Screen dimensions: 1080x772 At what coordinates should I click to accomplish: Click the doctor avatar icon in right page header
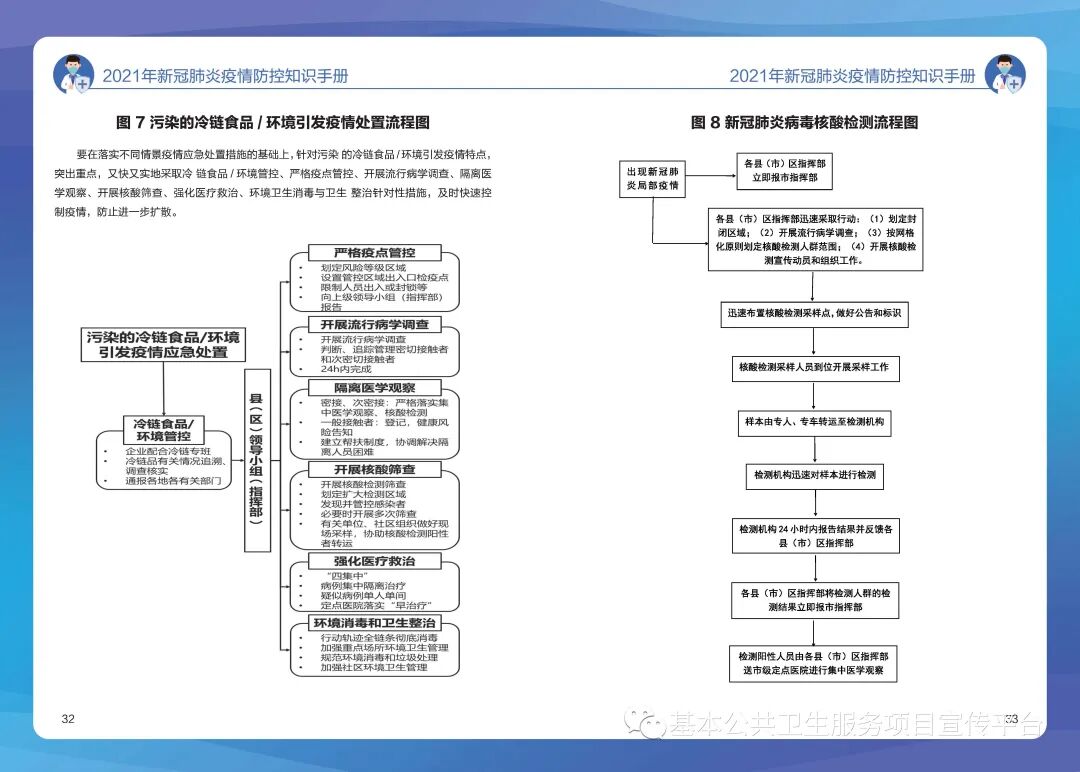(1005, 74)
